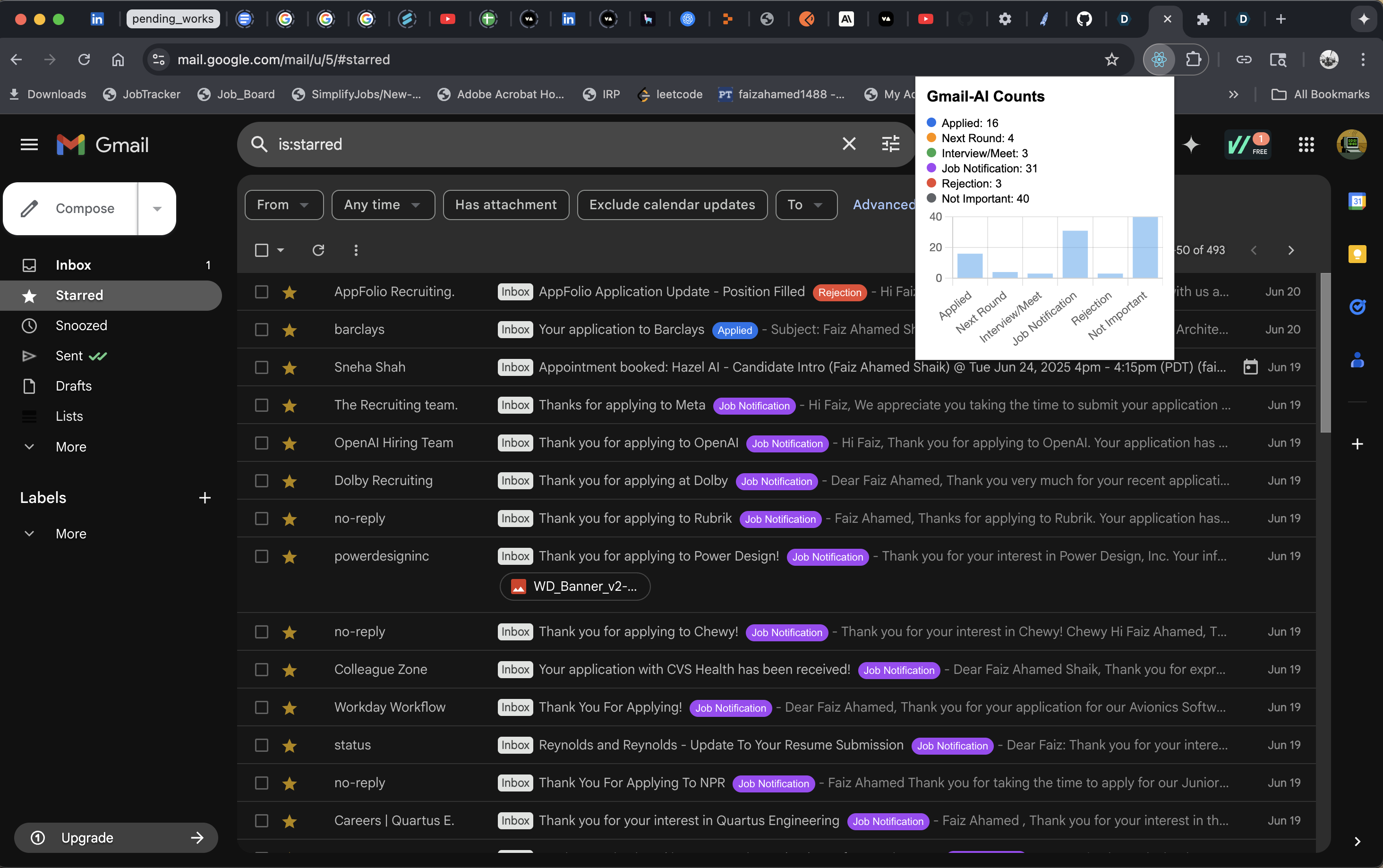Tick the checkbox for Sneha Shah email
1383x868 pixels.
(261, 367)
